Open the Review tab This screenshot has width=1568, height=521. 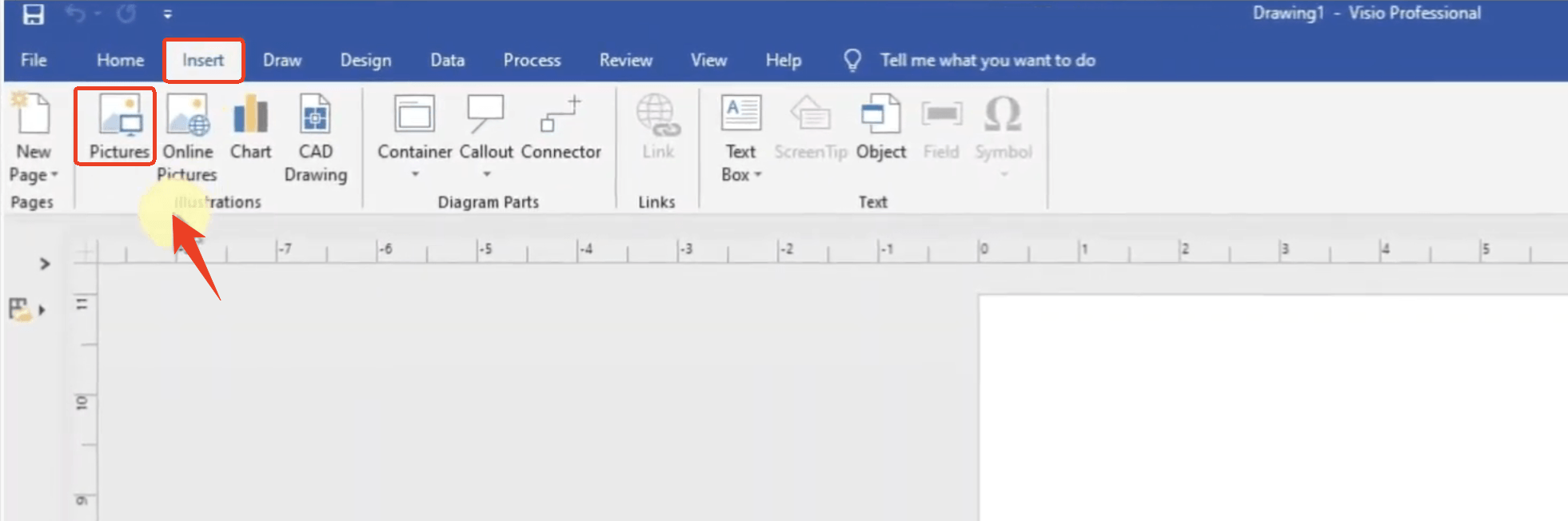point(626,60)
